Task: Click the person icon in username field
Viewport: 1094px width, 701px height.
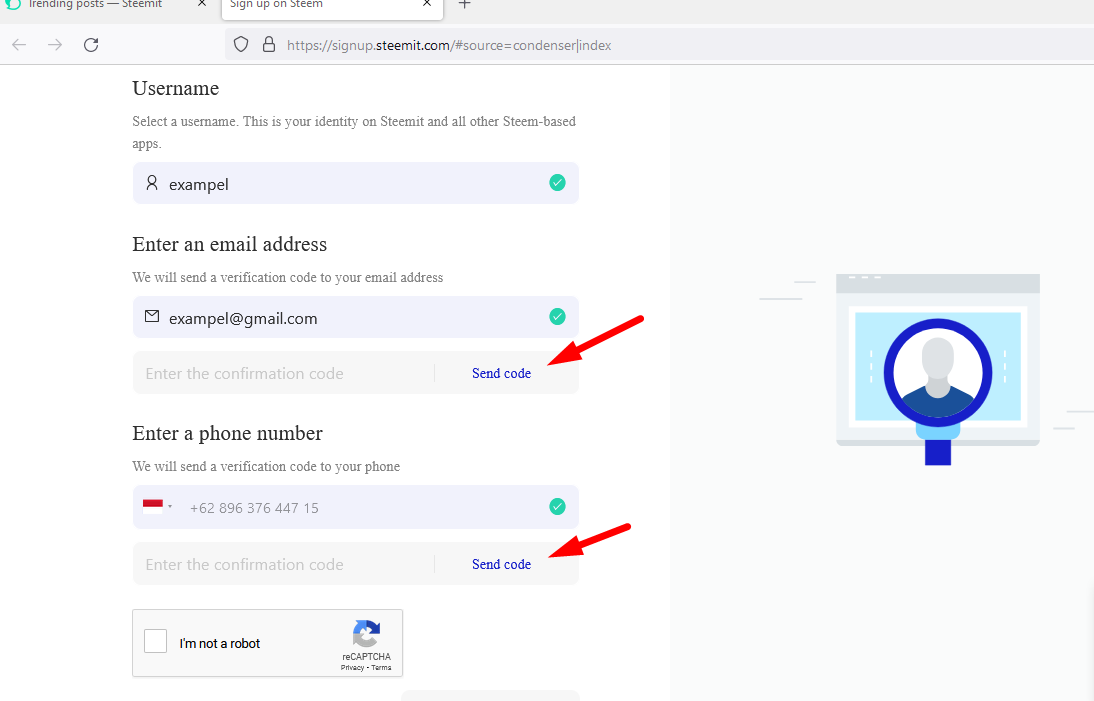Action: (151, 183)
